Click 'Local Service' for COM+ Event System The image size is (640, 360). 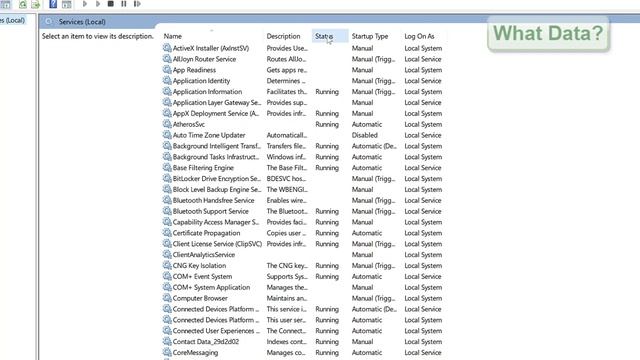[x=423, y=276]
